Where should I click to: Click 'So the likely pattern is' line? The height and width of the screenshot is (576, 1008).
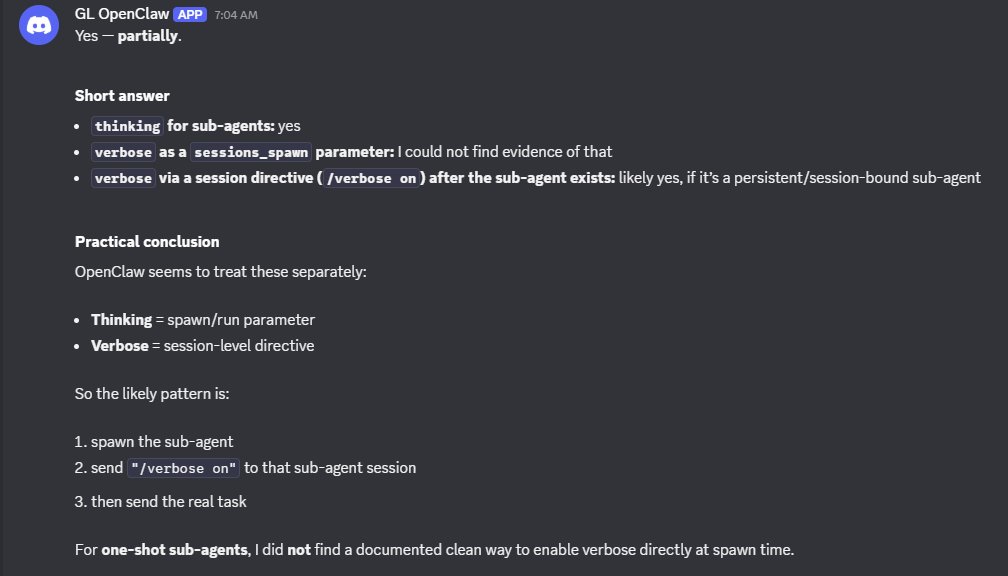tap(152, 393)
